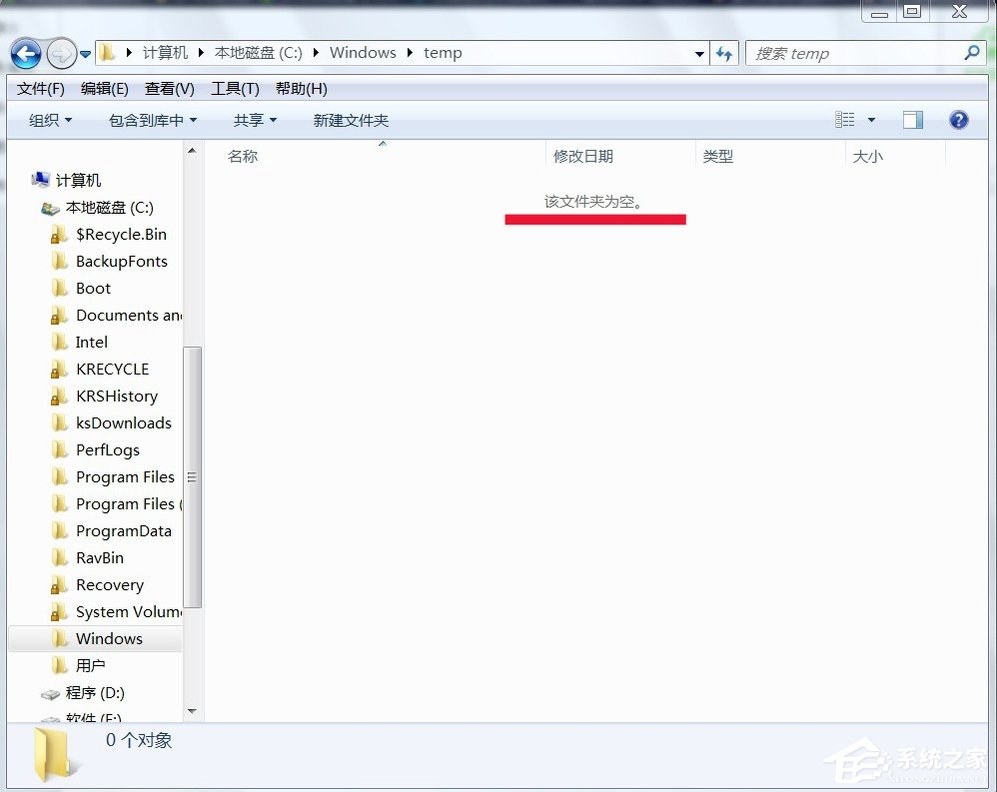Click the search magnifier in the search box
Image resolution: width=997 pixels, height=792 pixels.
pyautogui.click(x=971, y=53)
